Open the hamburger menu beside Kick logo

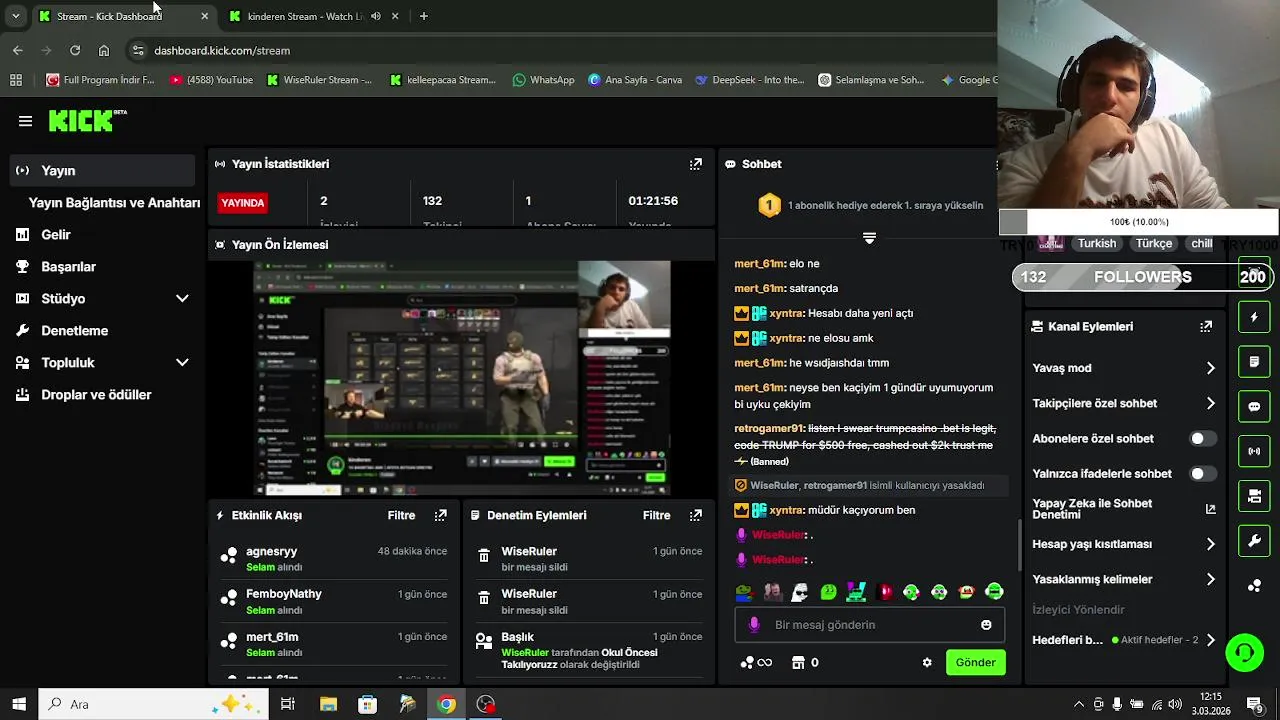(25, 121)
